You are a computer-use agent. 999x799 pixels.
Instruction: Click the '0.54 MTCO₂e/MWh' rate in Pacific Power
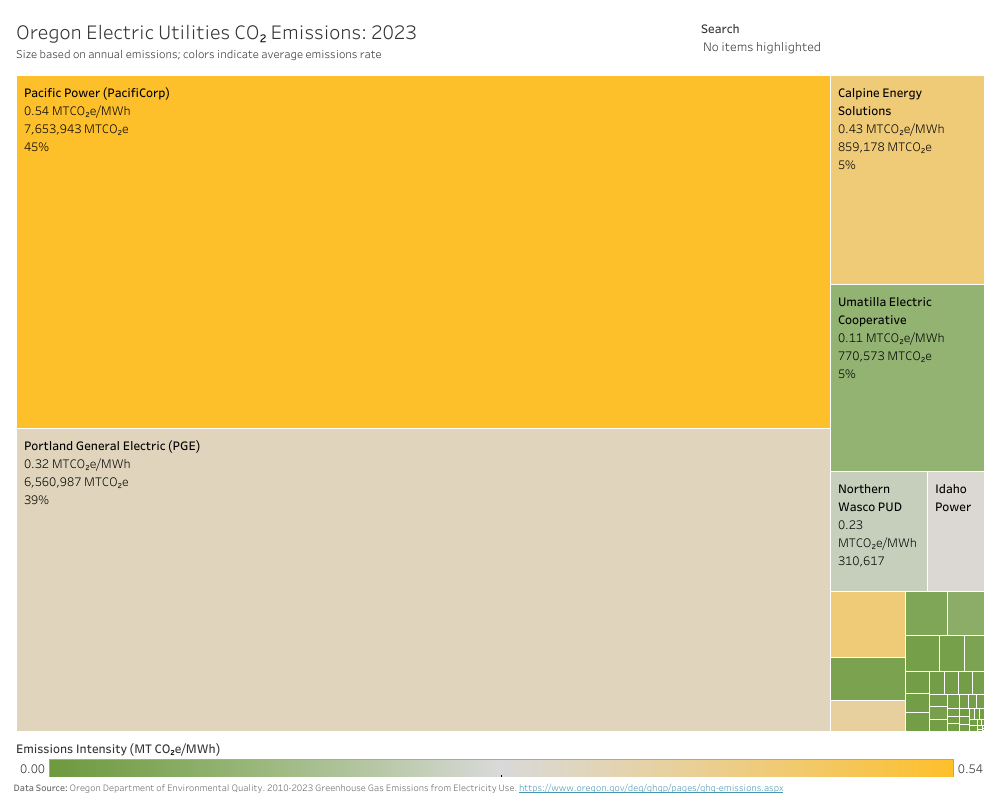point(77,111)
